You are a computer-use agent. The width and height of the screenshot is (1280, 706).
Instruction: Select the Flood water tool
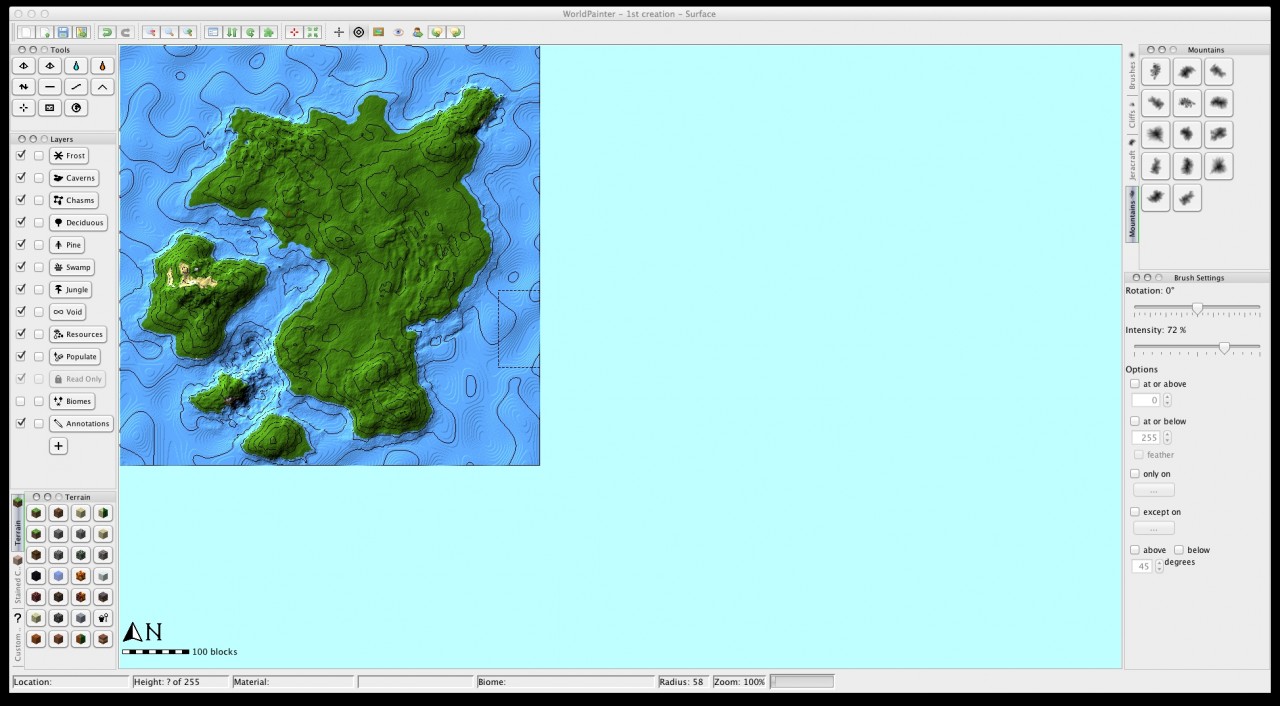[x=75, y=65]
